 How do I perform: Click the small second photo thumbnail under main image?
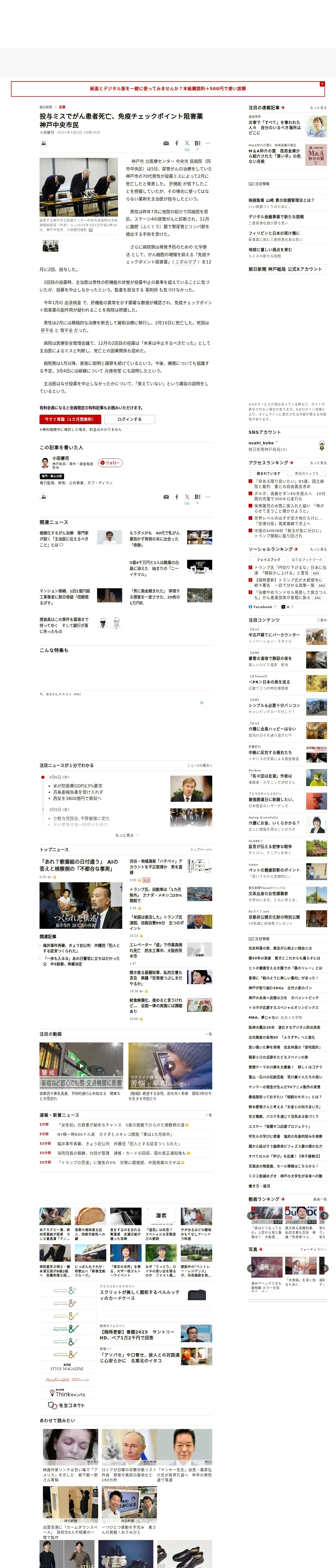click(x=51, y=246)
